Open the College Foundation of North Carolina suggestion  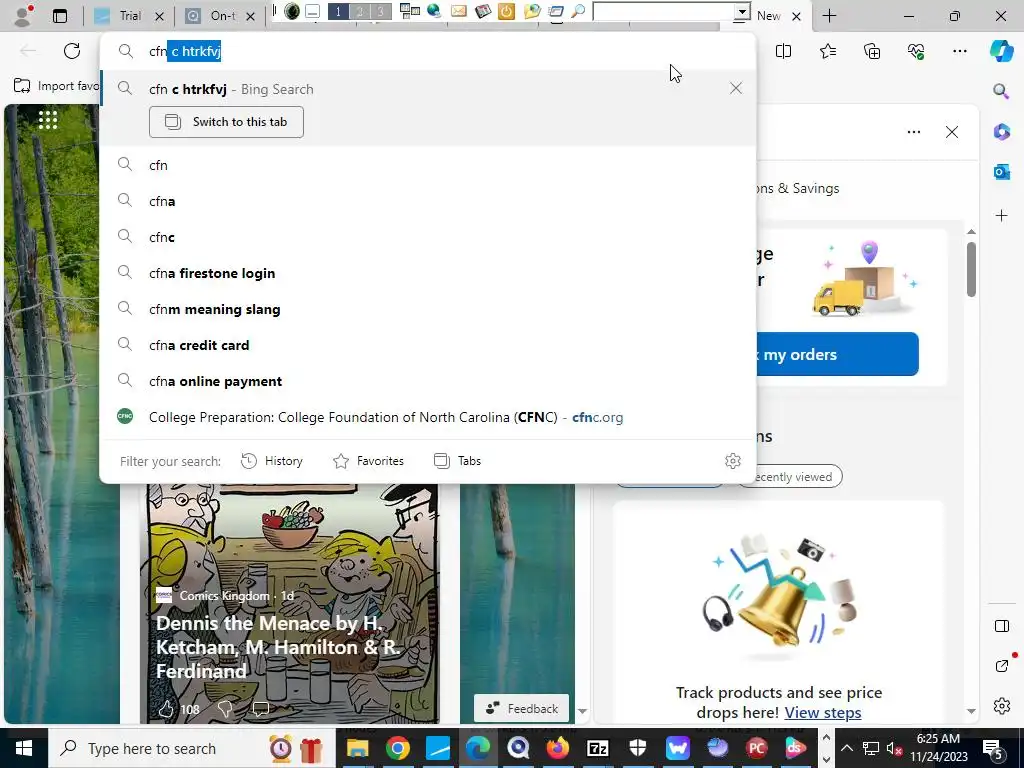pos(428,417)
